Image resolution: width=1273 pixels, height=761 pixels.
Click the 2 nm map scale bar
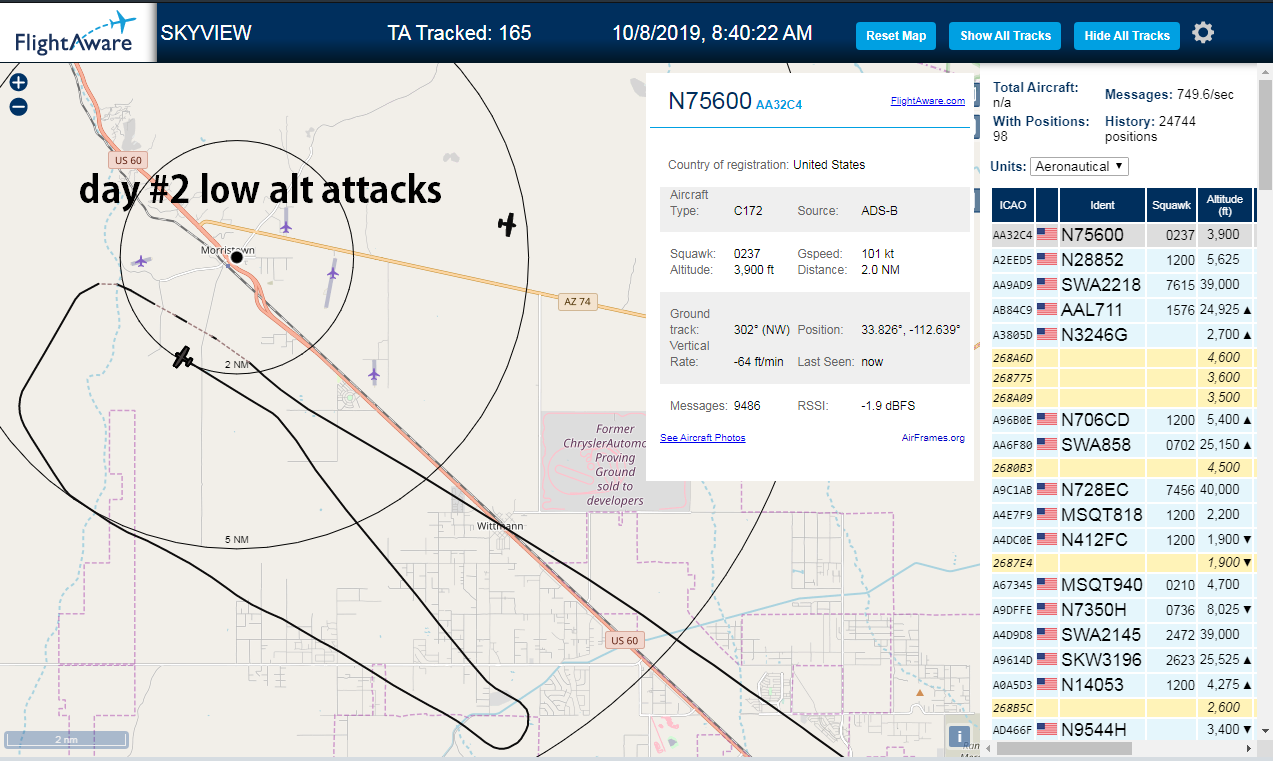tap(66, 740)
